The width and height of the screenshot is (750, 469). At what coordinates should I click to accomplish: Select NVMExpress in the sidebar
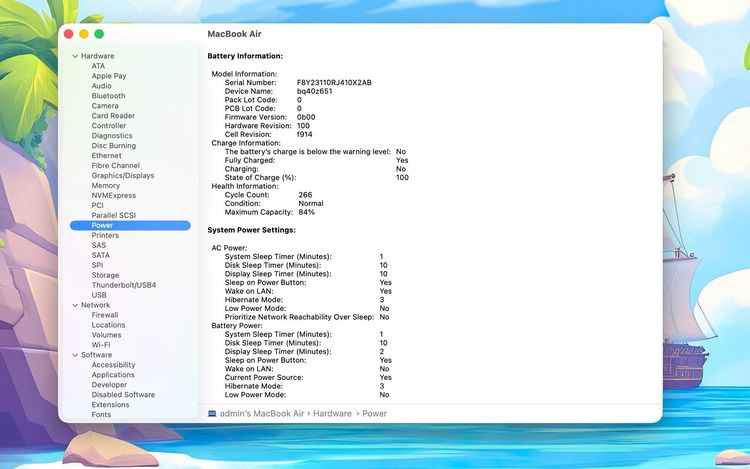tap(113, 196)
